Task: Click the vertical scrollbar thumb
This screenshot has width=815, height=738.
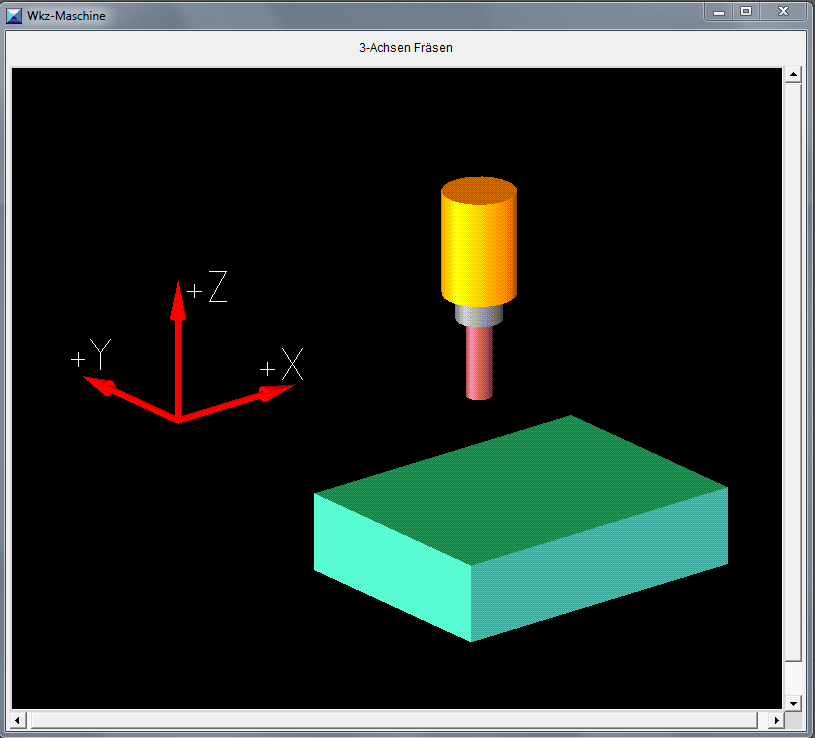Action: (793, 372)
